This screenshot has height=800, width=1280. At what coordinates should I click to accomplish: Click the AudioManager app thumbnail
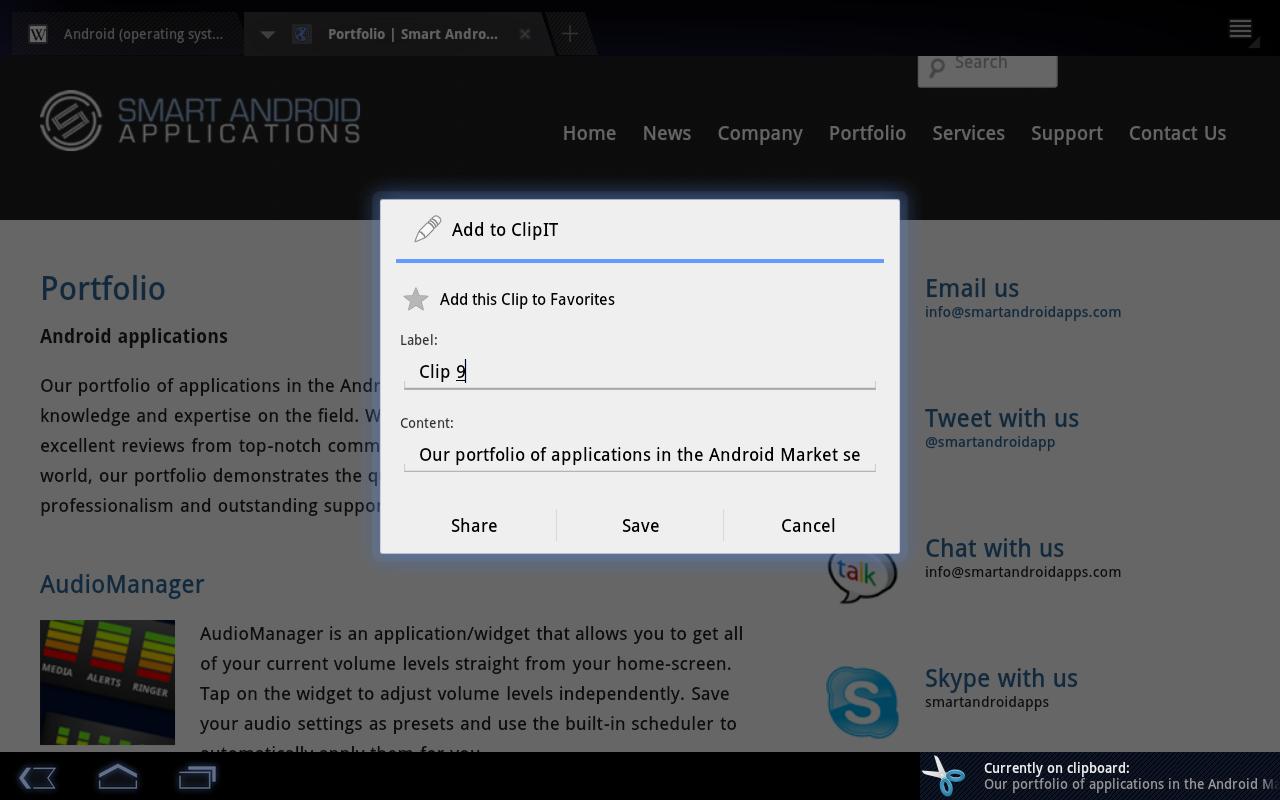click(107, 682)
